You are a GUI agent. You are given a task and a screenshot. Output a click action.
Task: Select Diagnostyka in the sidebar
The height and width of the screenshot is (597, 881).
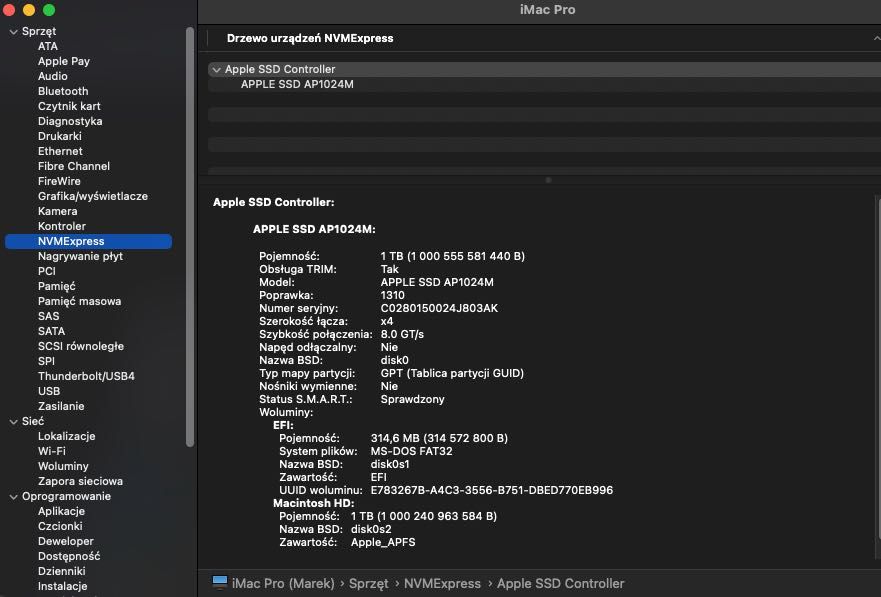(70, 121)
